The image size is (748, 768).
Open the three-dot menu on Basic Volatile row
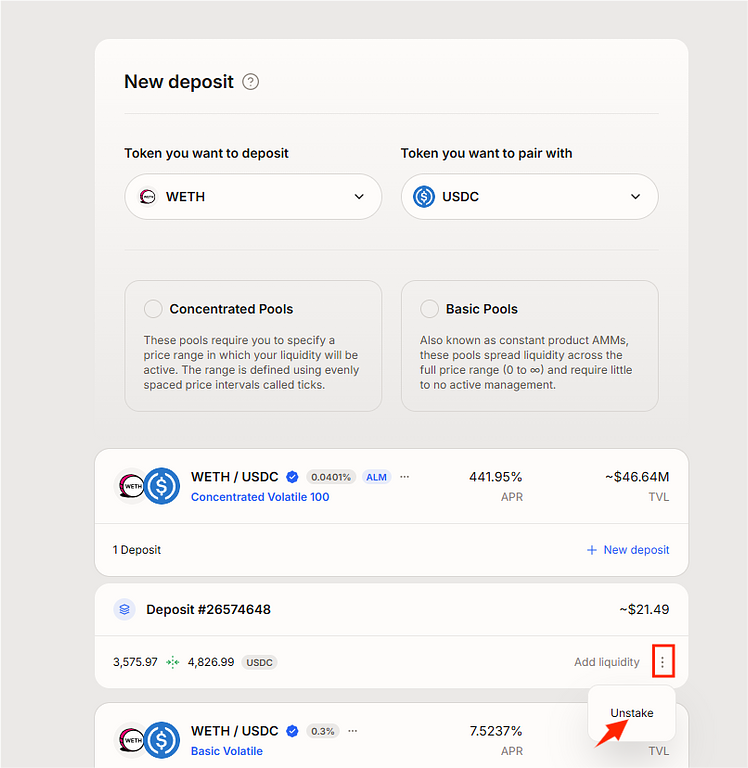tap(352, 731)
